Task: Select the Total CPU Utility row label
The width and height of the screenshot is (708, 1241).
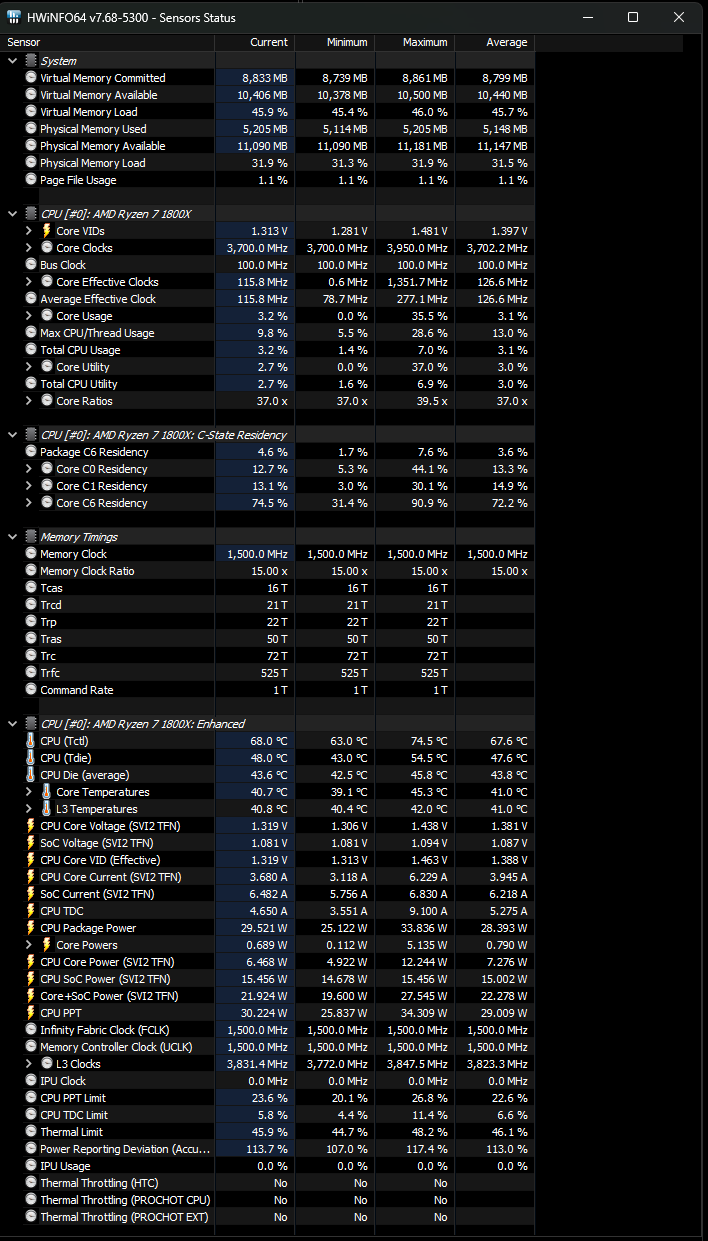Action: 79,384
